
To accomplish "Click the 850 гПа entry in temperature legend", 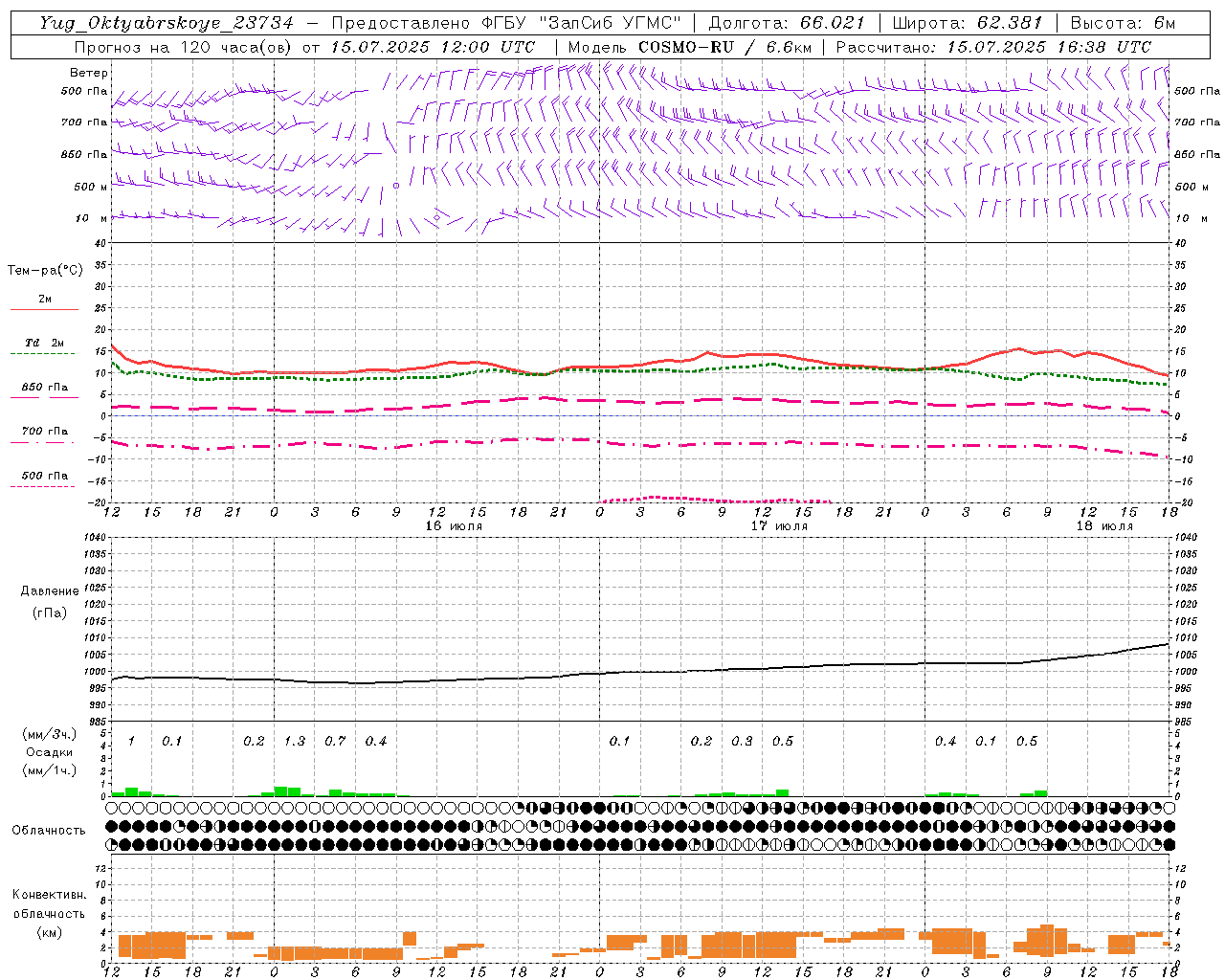I will (44, 388).
